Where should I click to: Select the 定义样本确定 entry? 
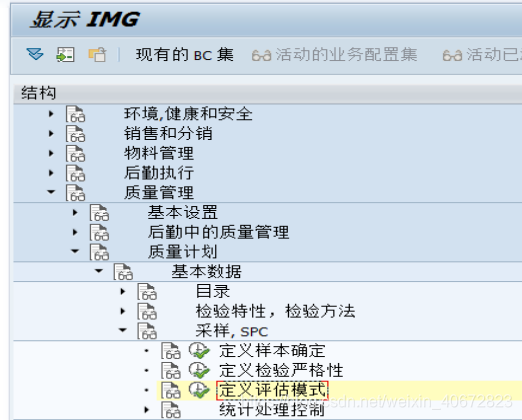coord(272,351)
